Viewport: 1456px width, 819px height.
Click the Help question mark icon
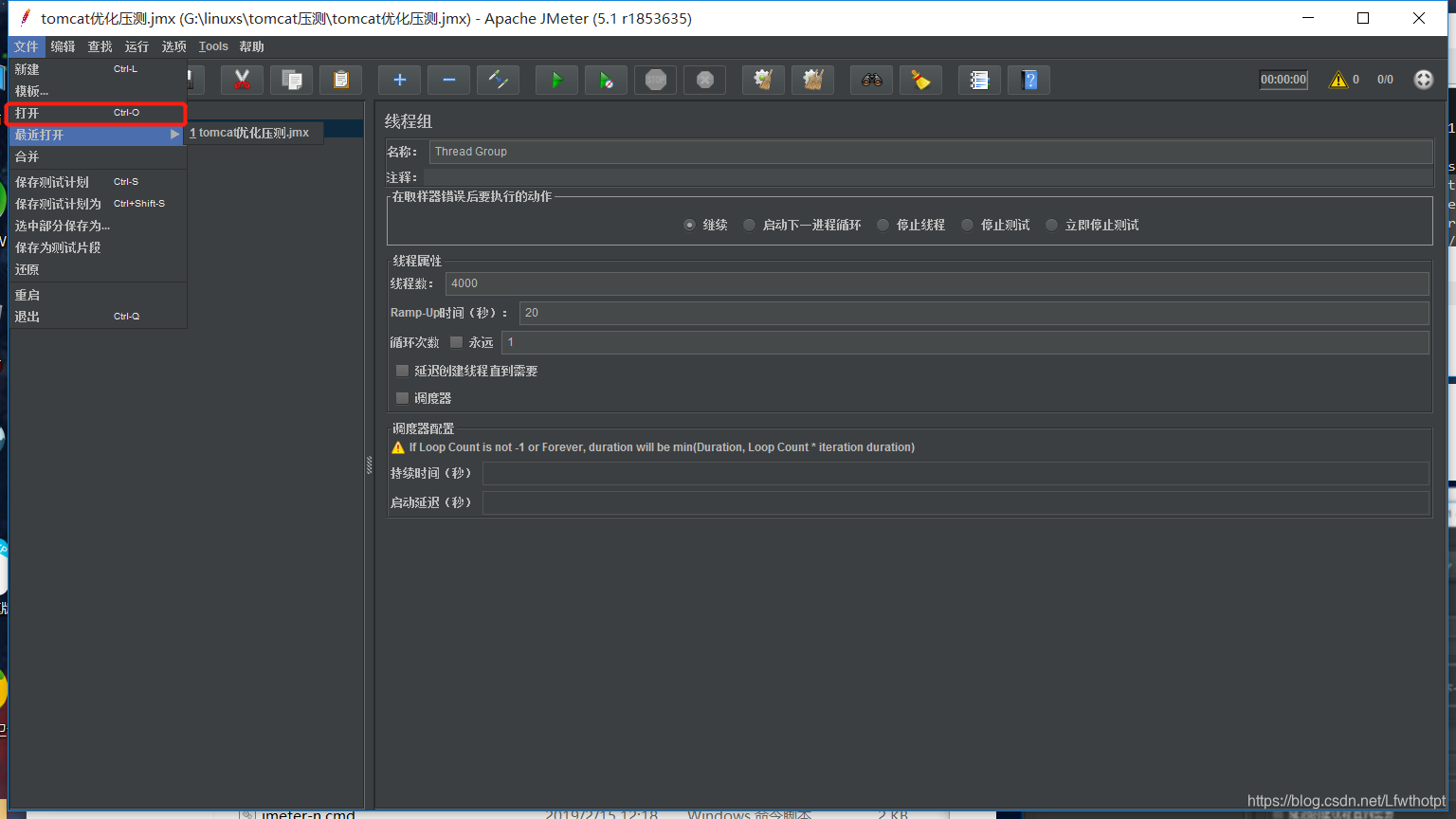coord(1028,81)
